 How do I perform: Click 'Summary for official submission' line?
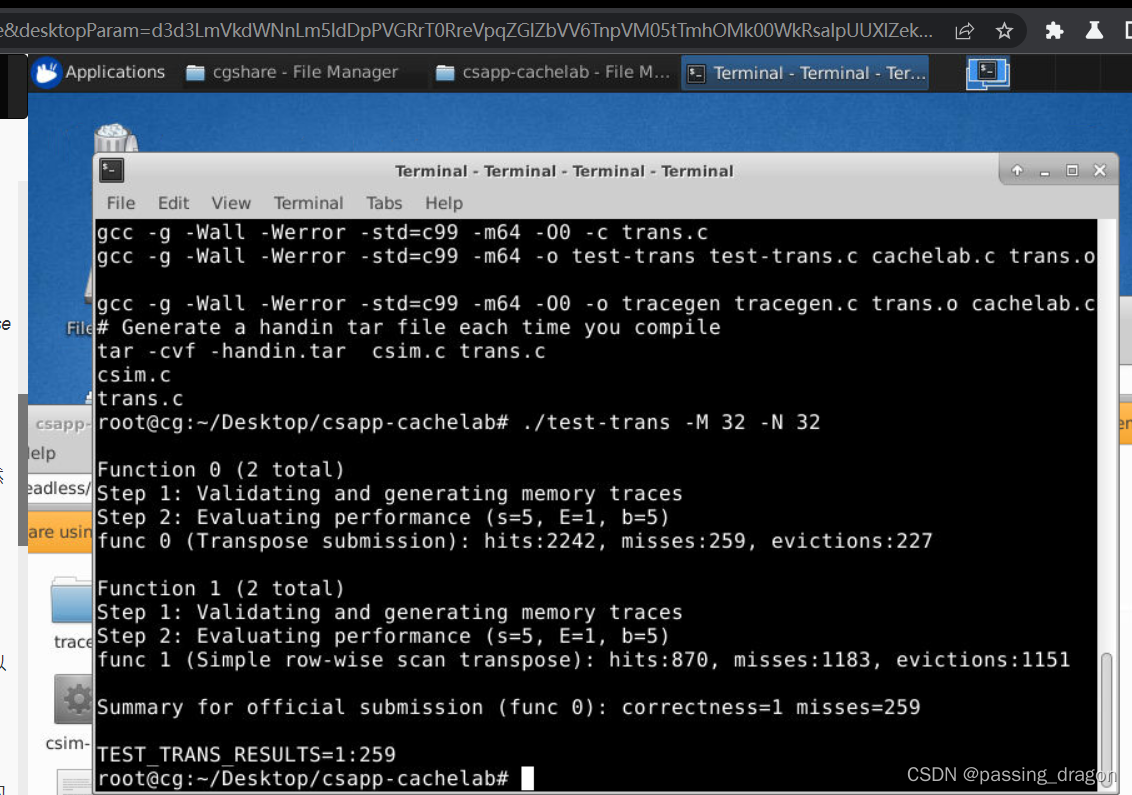pos(508,707)
